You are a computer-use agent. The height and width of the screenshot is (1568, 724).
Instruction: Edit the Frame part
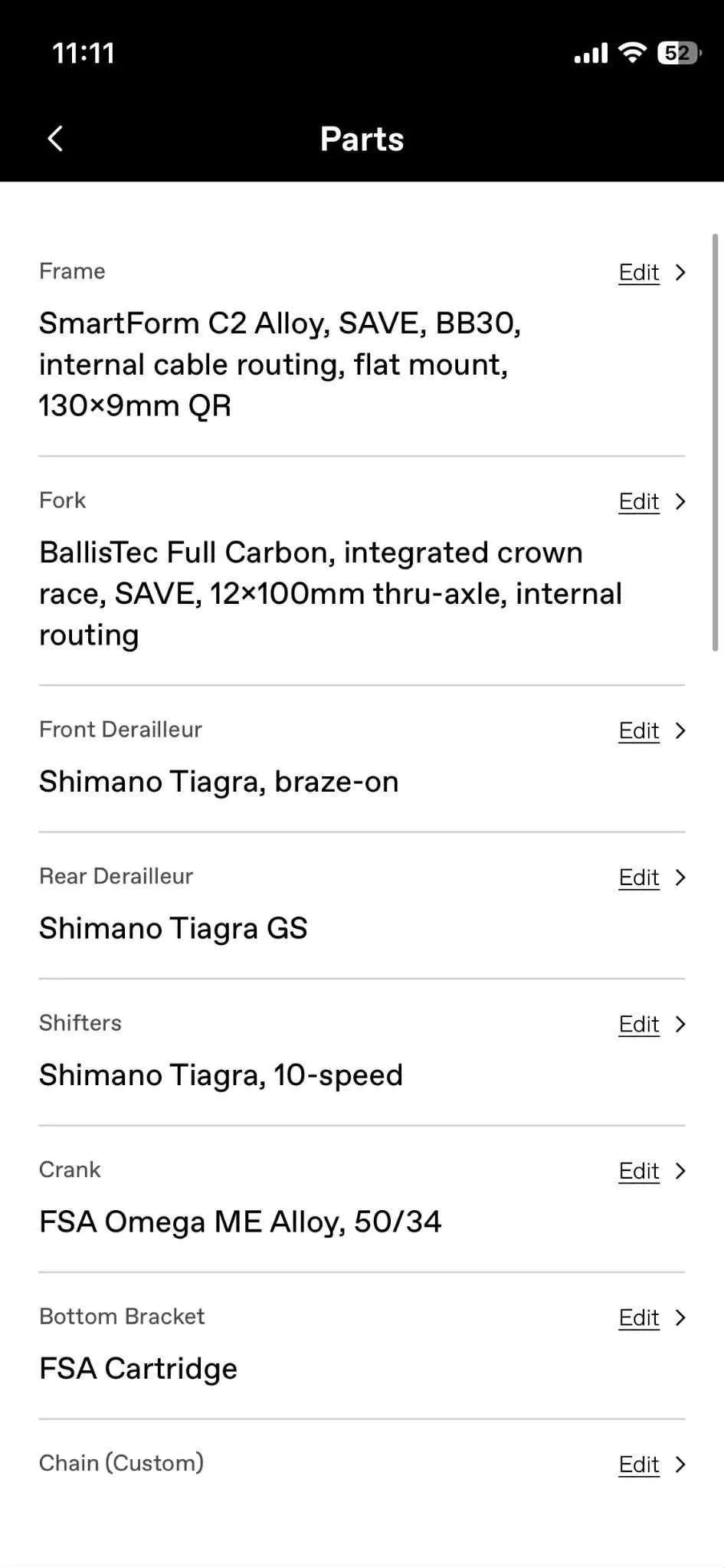tap(639, 272)
